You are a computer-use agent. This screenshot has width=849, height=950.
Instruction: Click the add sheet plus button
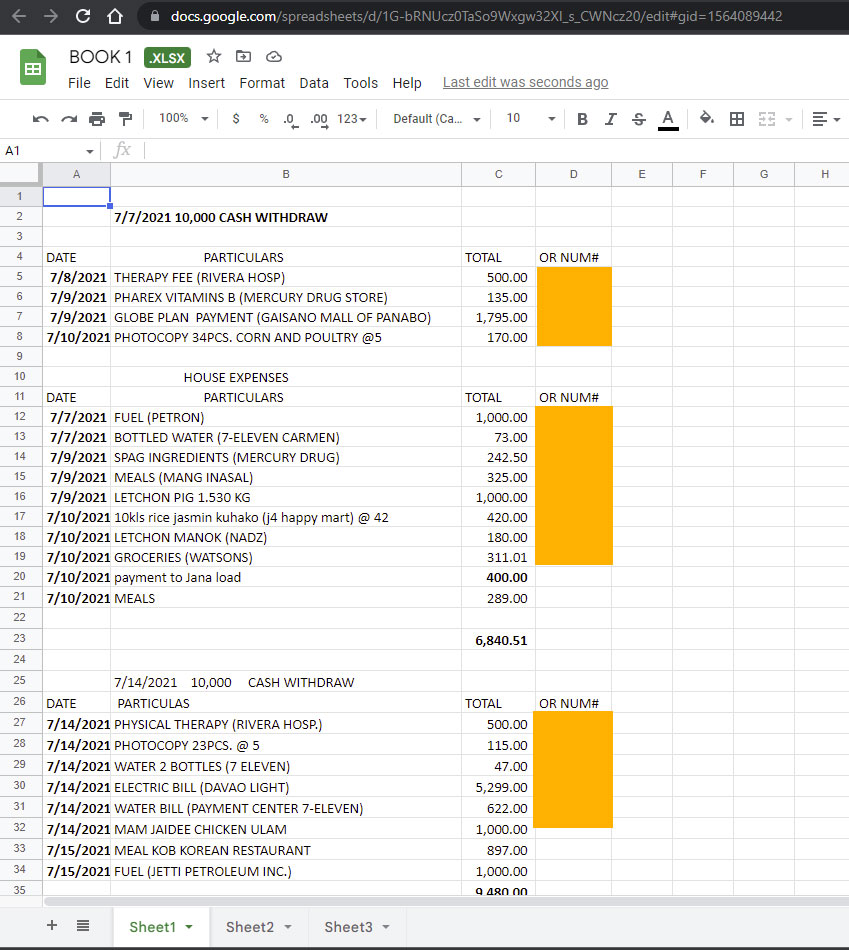(52, 926)
